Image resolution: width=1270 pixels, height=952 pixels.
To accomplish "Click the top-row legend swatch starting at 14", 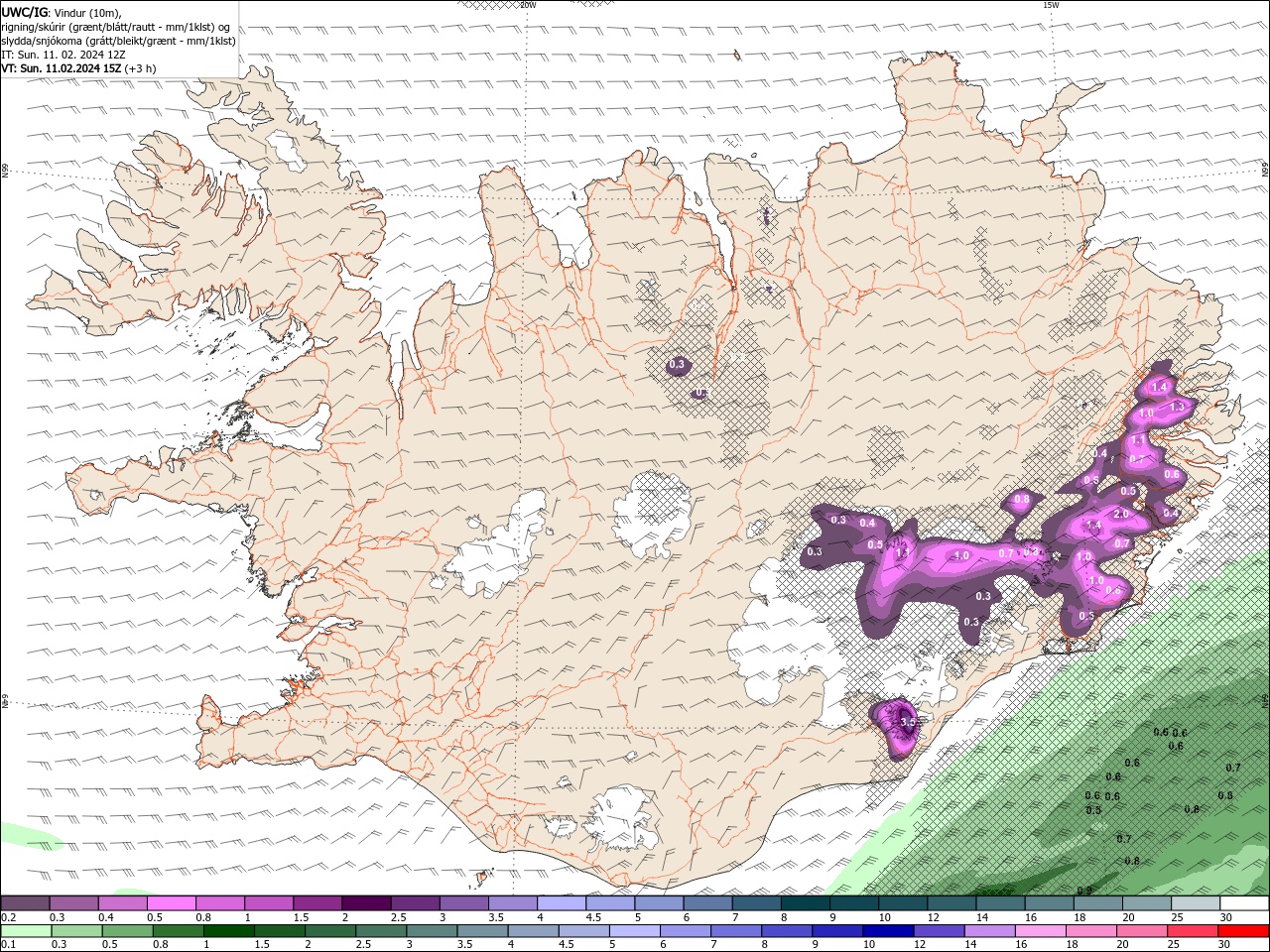I will coord(1000,903).
